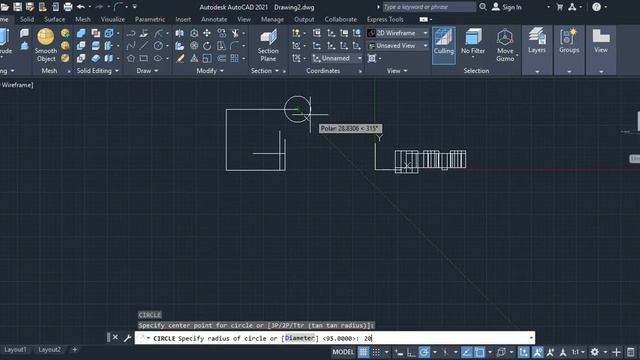Toggle object snap tracking in status bar
This screenshot has width=640, height=360.
467,352
